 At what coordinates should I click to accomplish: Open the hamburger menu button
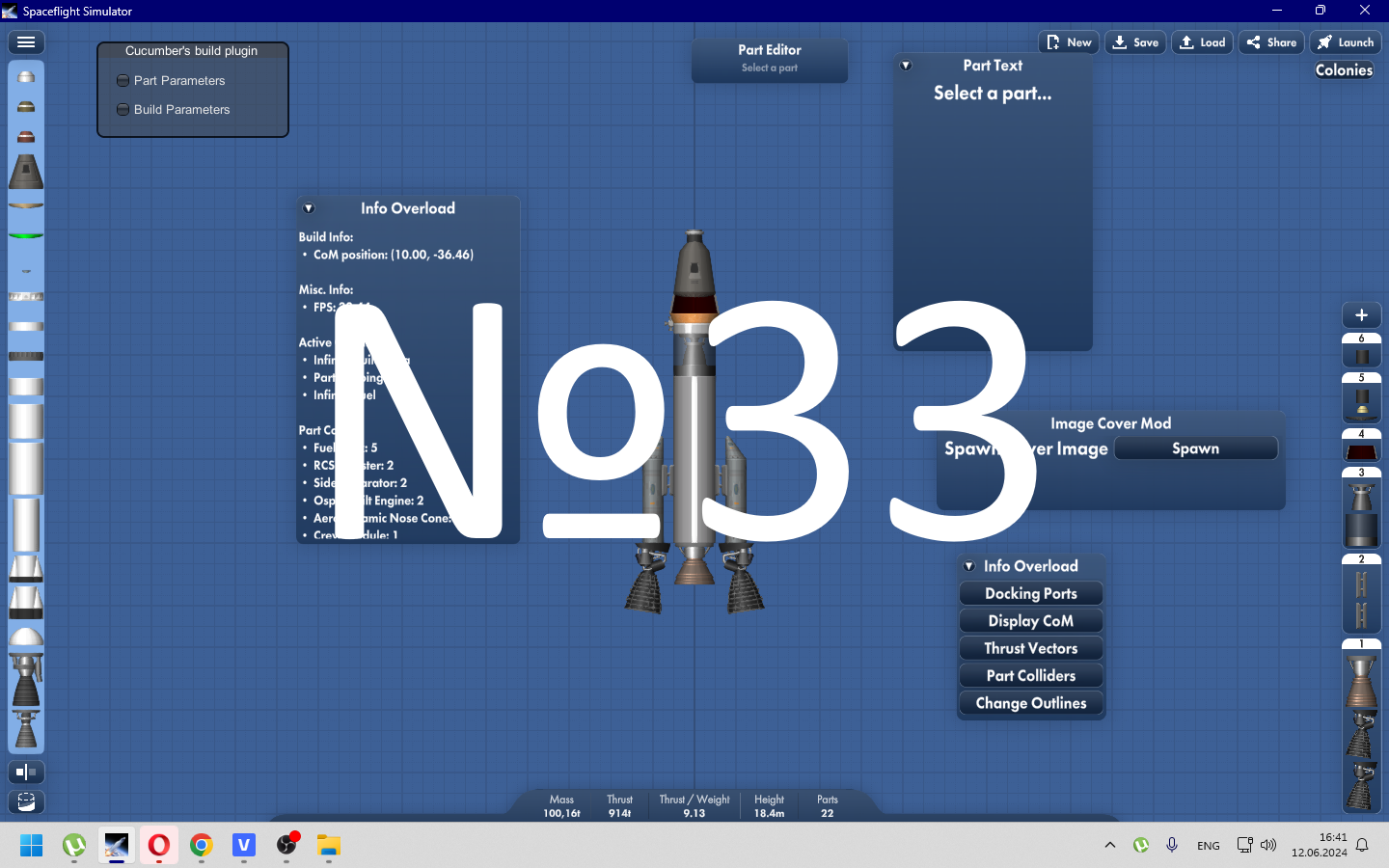[x=26, y=42]
